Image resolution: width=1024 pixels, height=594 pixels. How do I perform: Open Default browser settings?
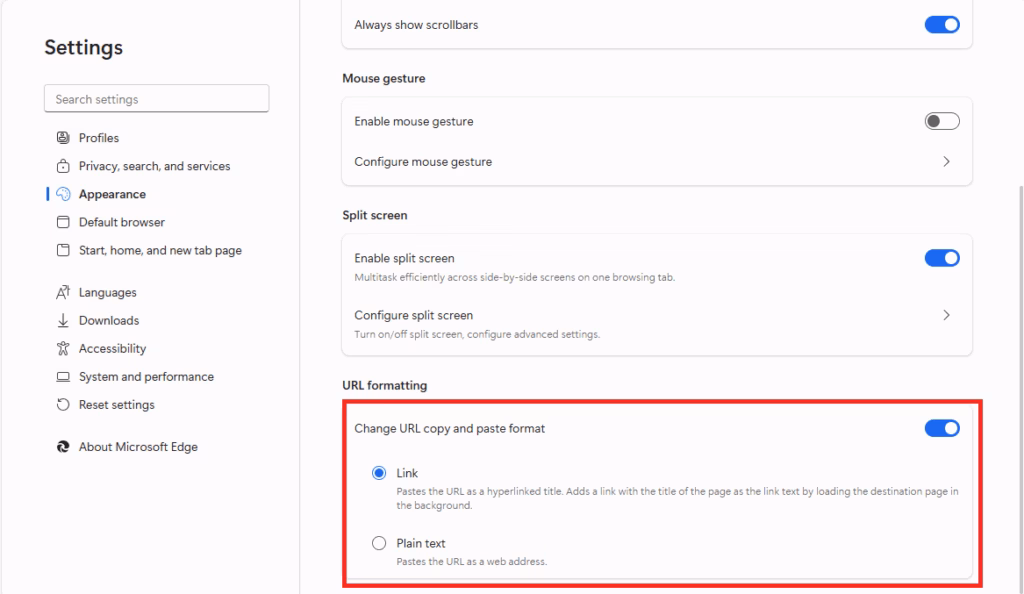click(x=122, y=222)
